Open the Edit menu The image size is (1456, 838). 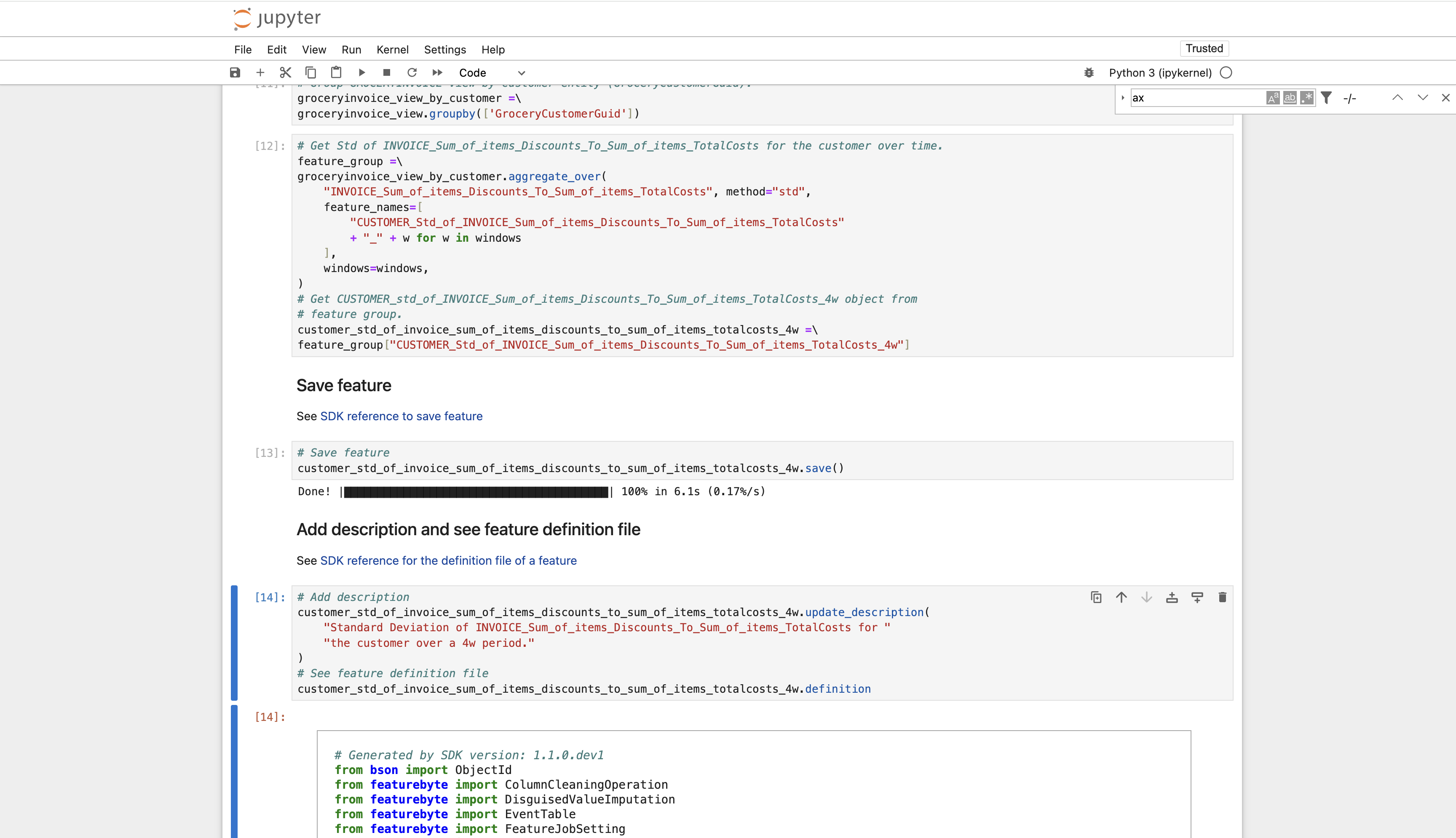coord(277,50)
